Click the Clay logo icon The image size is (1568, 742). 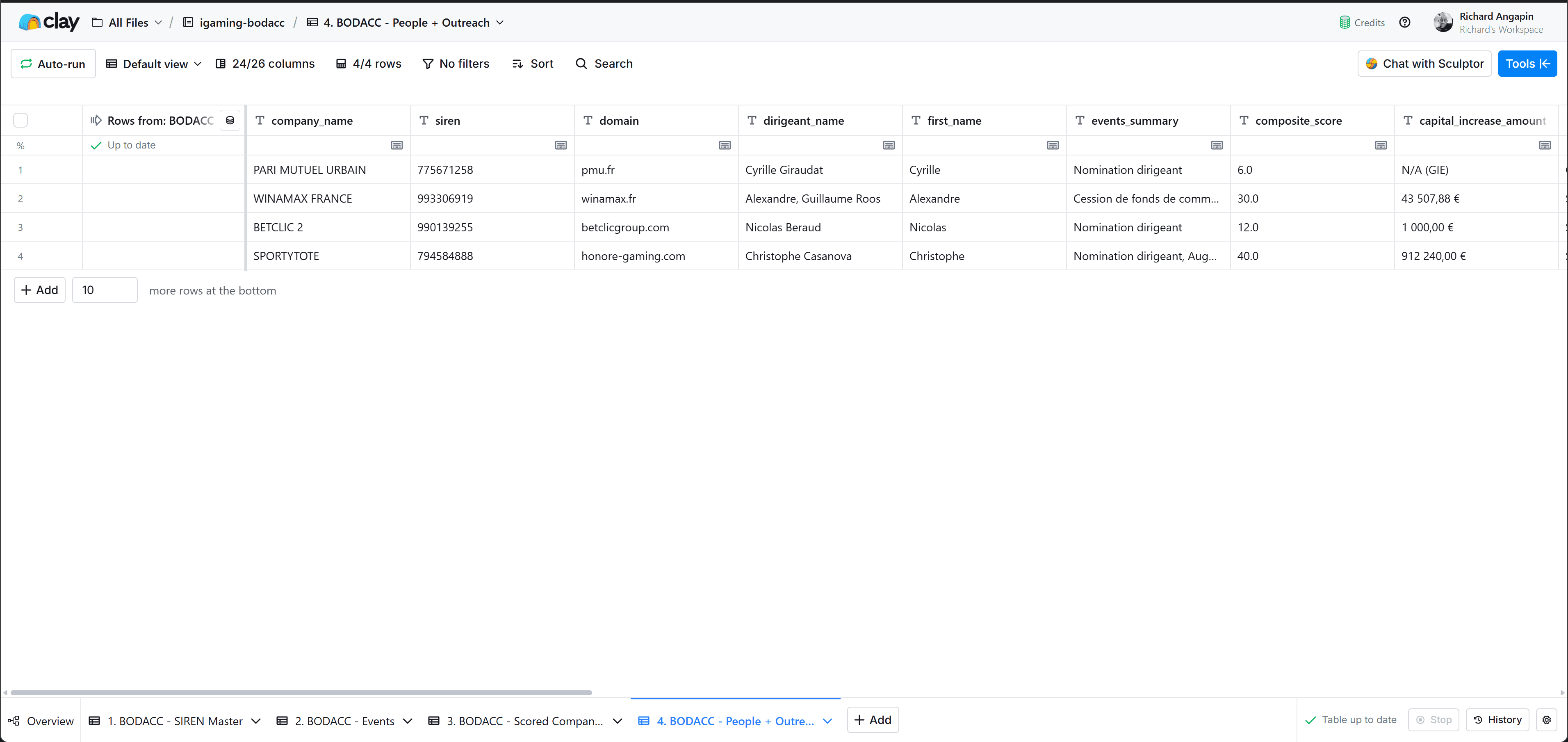pyautogui.click(x=29, y=23)
